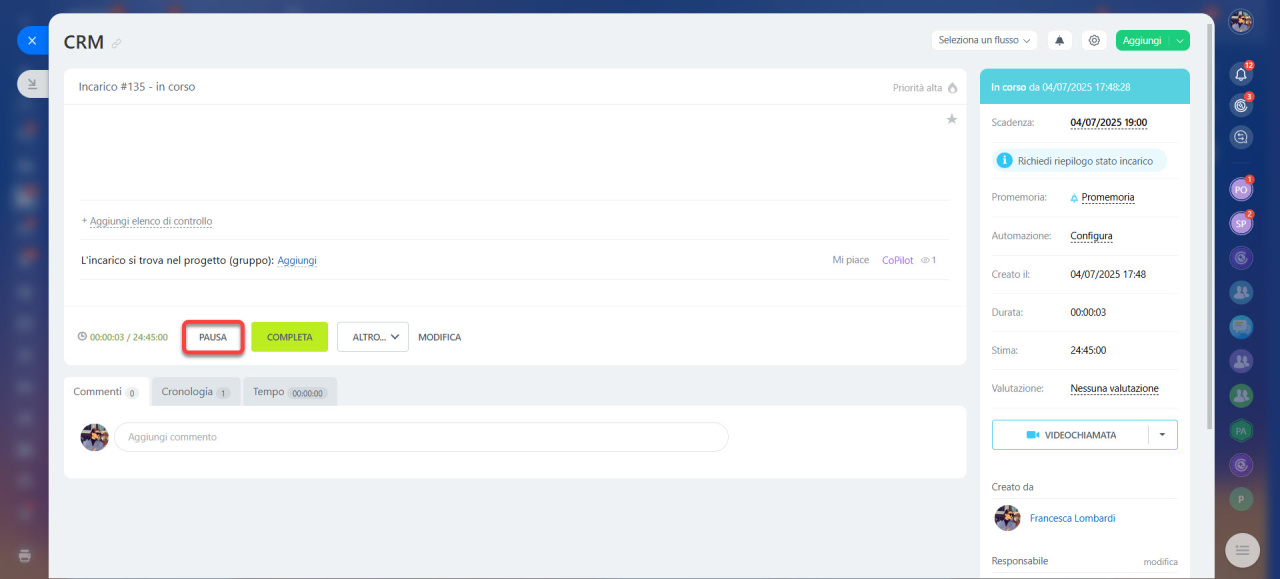Toggle Priorità alta flame icon
1280x579 pixels.
click(953, 88)
